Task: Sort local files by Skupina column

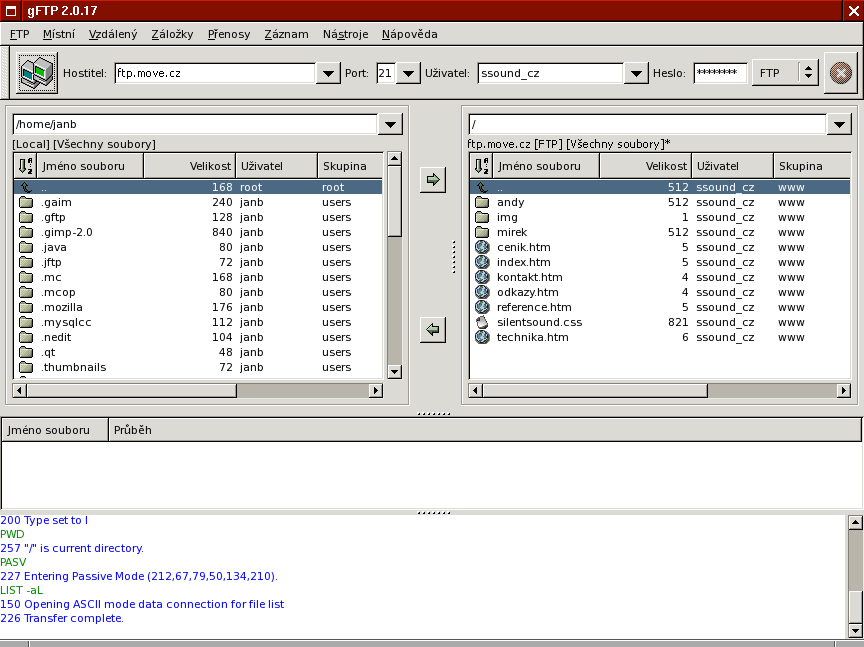Action: pyautogui.click(x=350, y=166)
